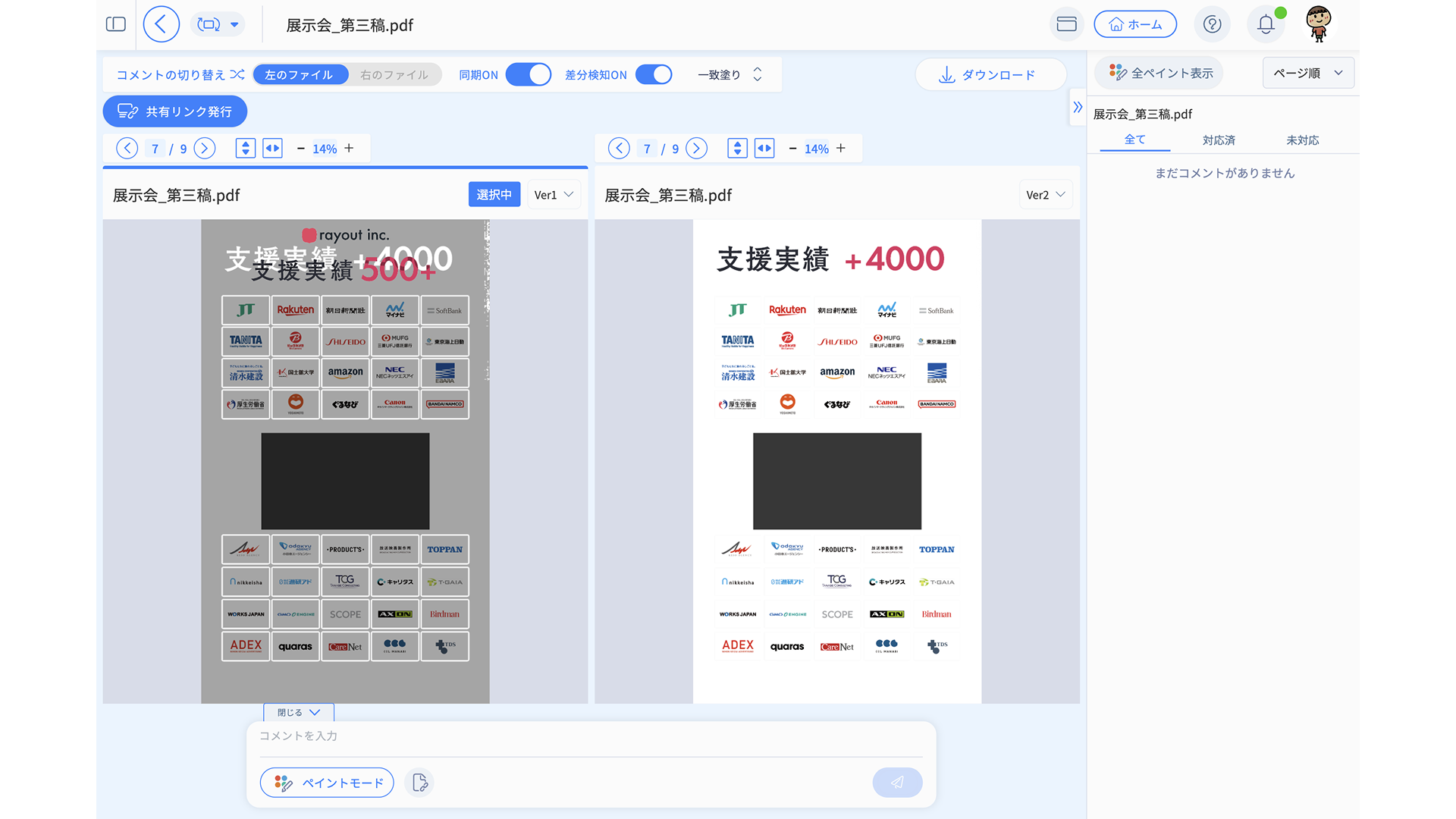
Task: Collapse the comment box with 閉じる
Action: [299, 712]
